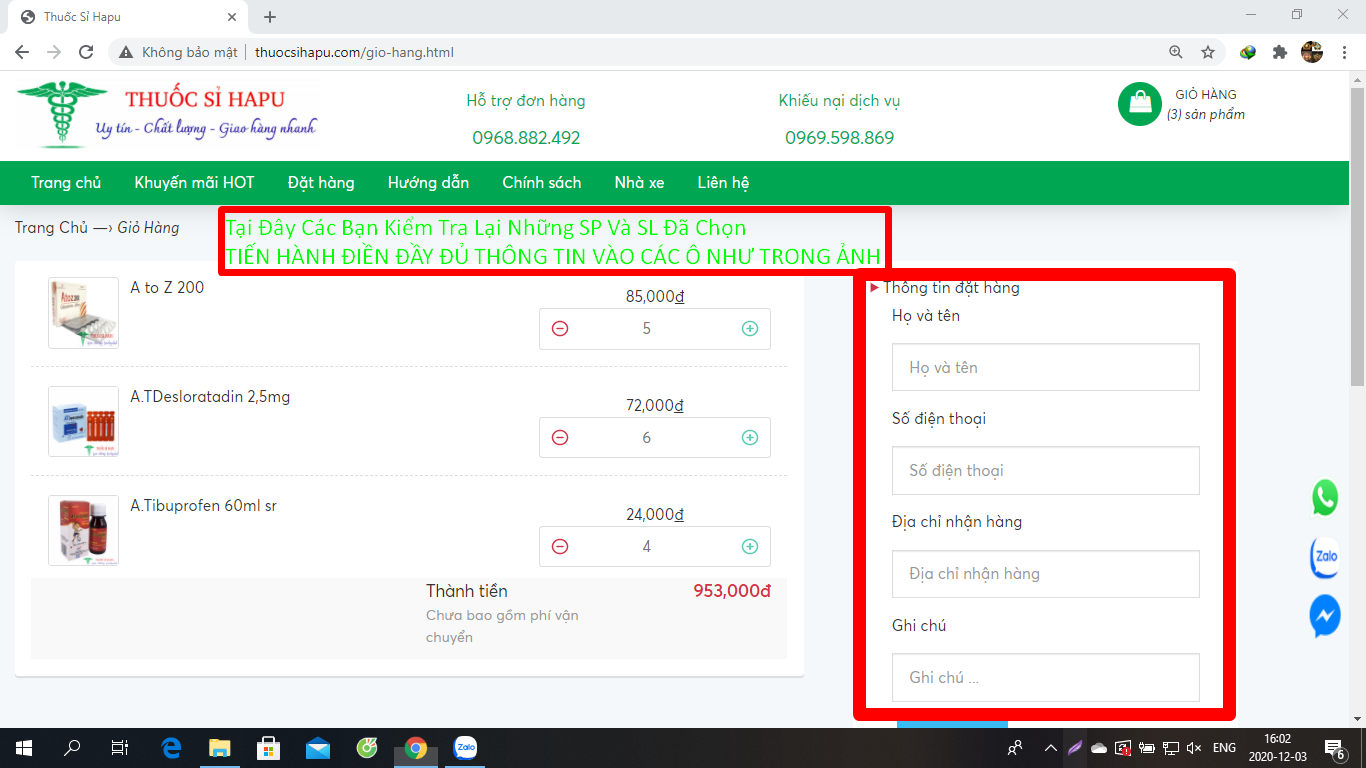Open Chính sách menu item

click(542, 182)
